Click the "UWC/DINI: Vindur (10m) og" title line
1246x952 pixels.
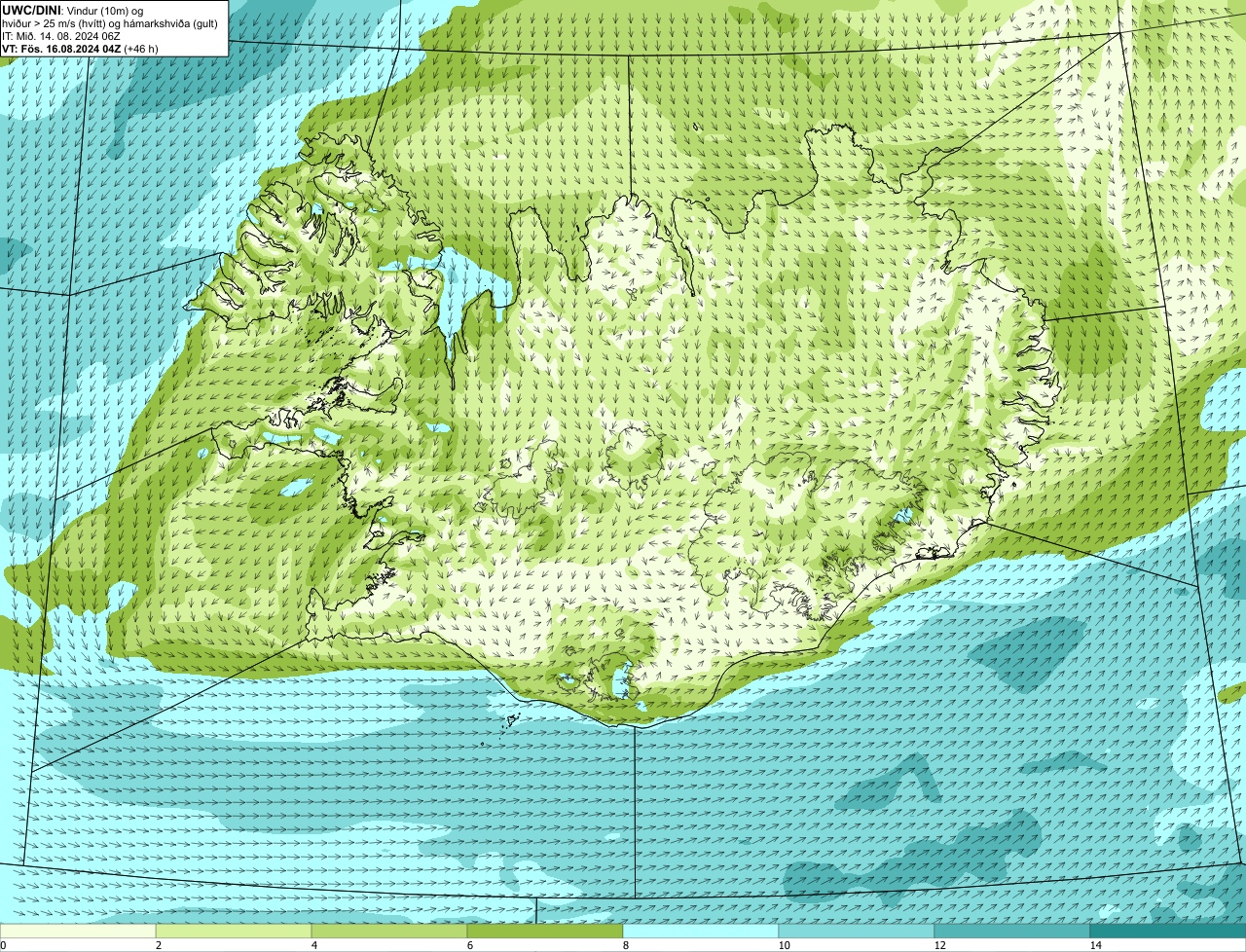point(73,10)
